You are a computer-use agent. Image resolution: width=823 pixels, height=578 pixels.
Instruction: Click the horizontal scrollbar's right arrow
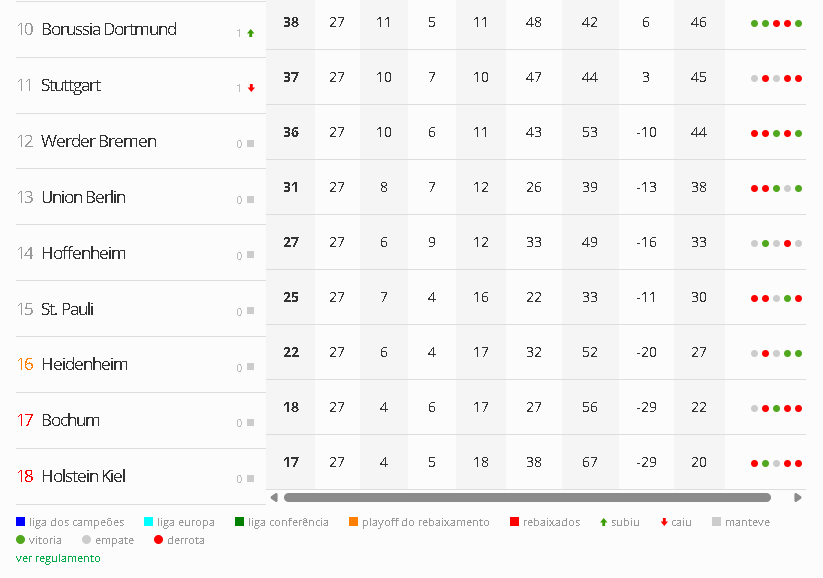(x=797, y=497)
